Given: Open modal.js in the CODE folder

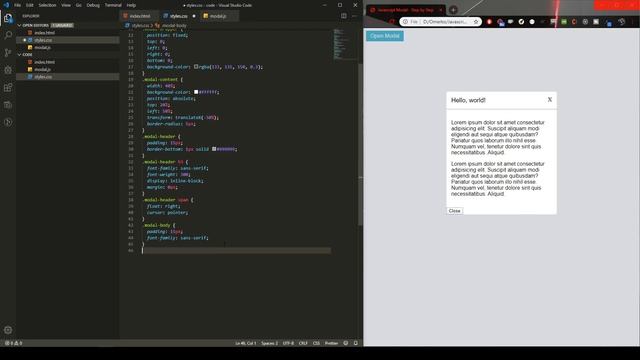Looking at the screenshot, I should tap(67, 69).
